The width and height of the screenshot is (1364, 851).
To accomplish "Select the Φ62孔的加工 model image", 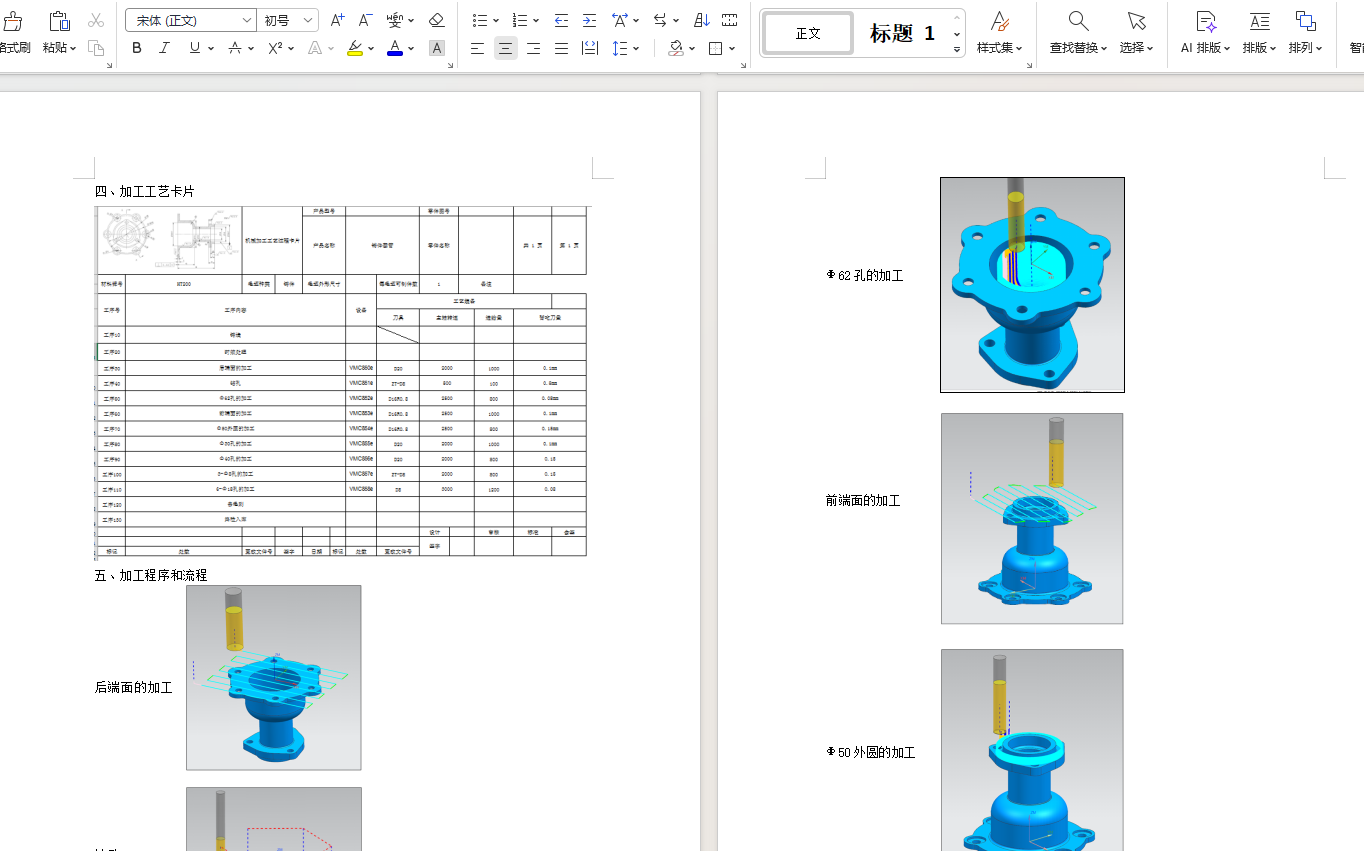I will click(x=1032, y=285).
